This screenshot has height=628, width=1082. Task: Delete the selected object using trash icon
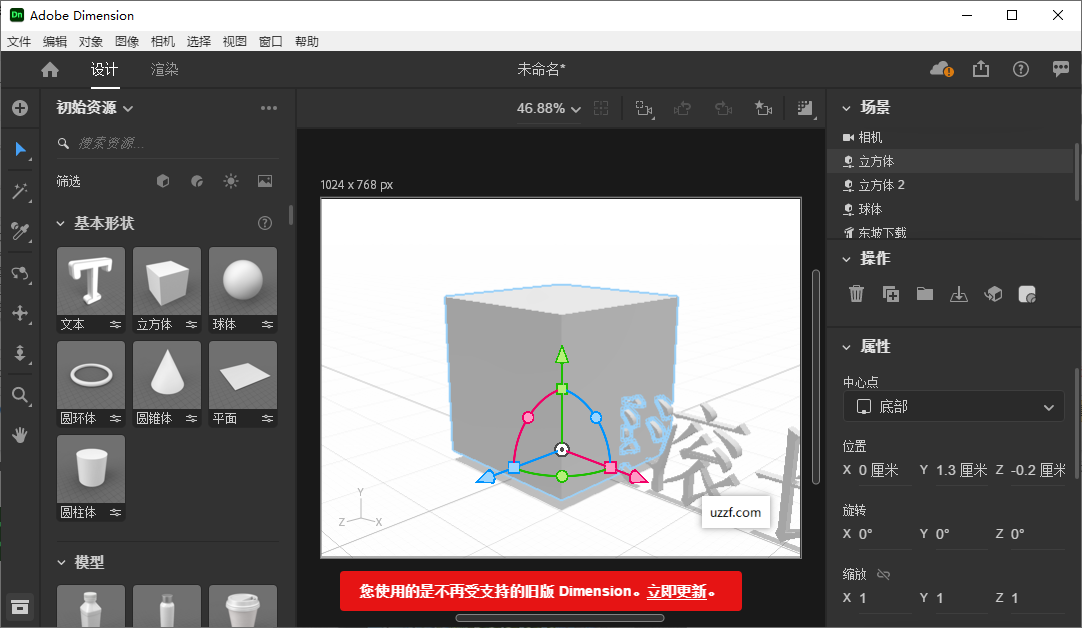(856, 293)
